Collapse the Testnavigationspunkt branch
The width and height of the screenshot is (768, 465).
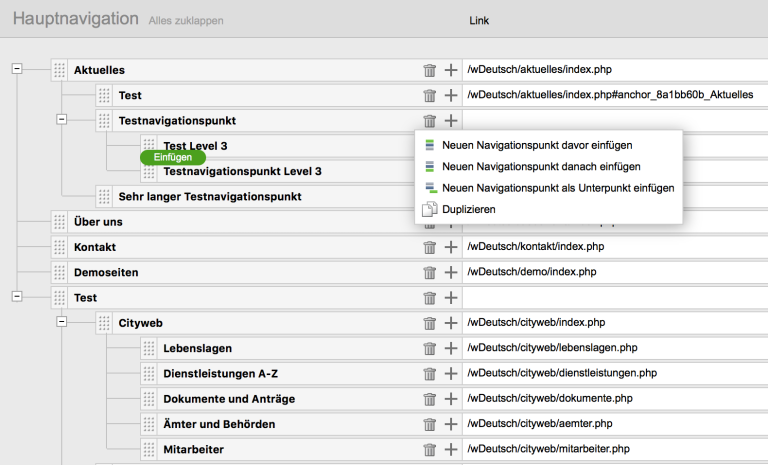(x=61, y=119)
